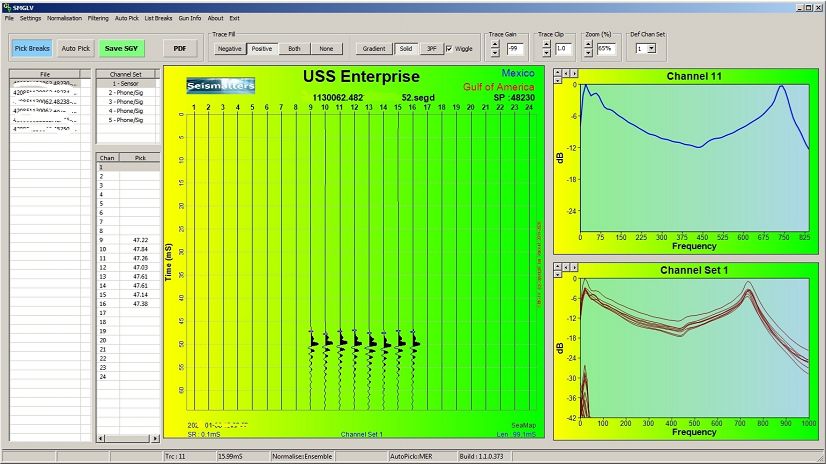The width and height of the screenshot is (826, 464).
Task: Open the Settings menu
Action: 30,18
